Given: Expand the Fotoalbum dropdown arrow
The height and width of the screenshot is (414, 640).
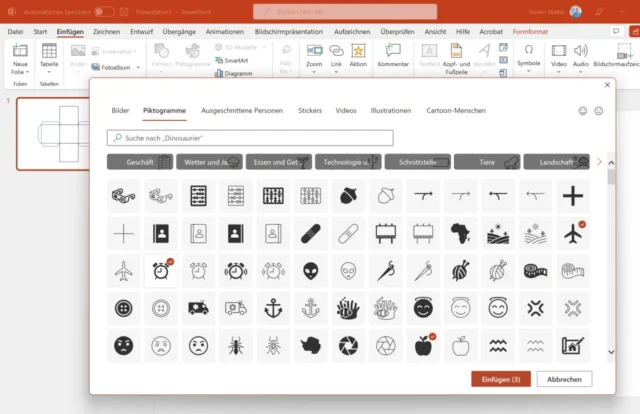Looking at the screenshot, I should point(138,67).
